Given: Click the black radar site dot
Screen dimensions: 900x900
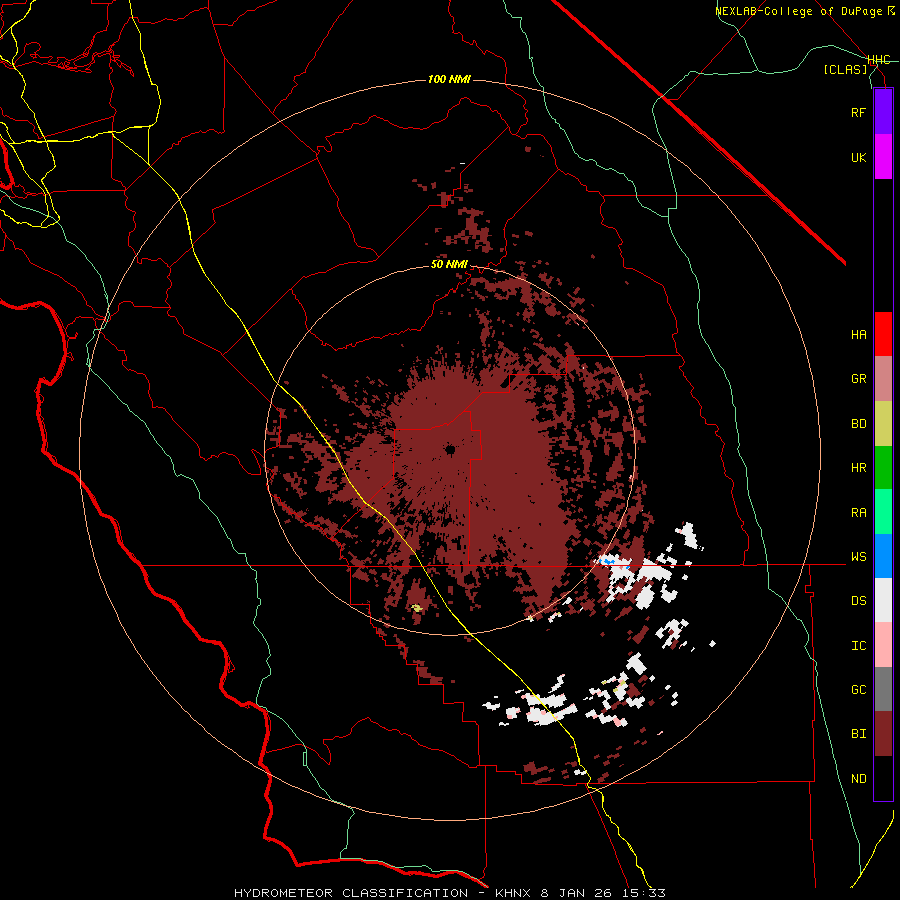Looking at the screenshot, I should pos(450,449).
